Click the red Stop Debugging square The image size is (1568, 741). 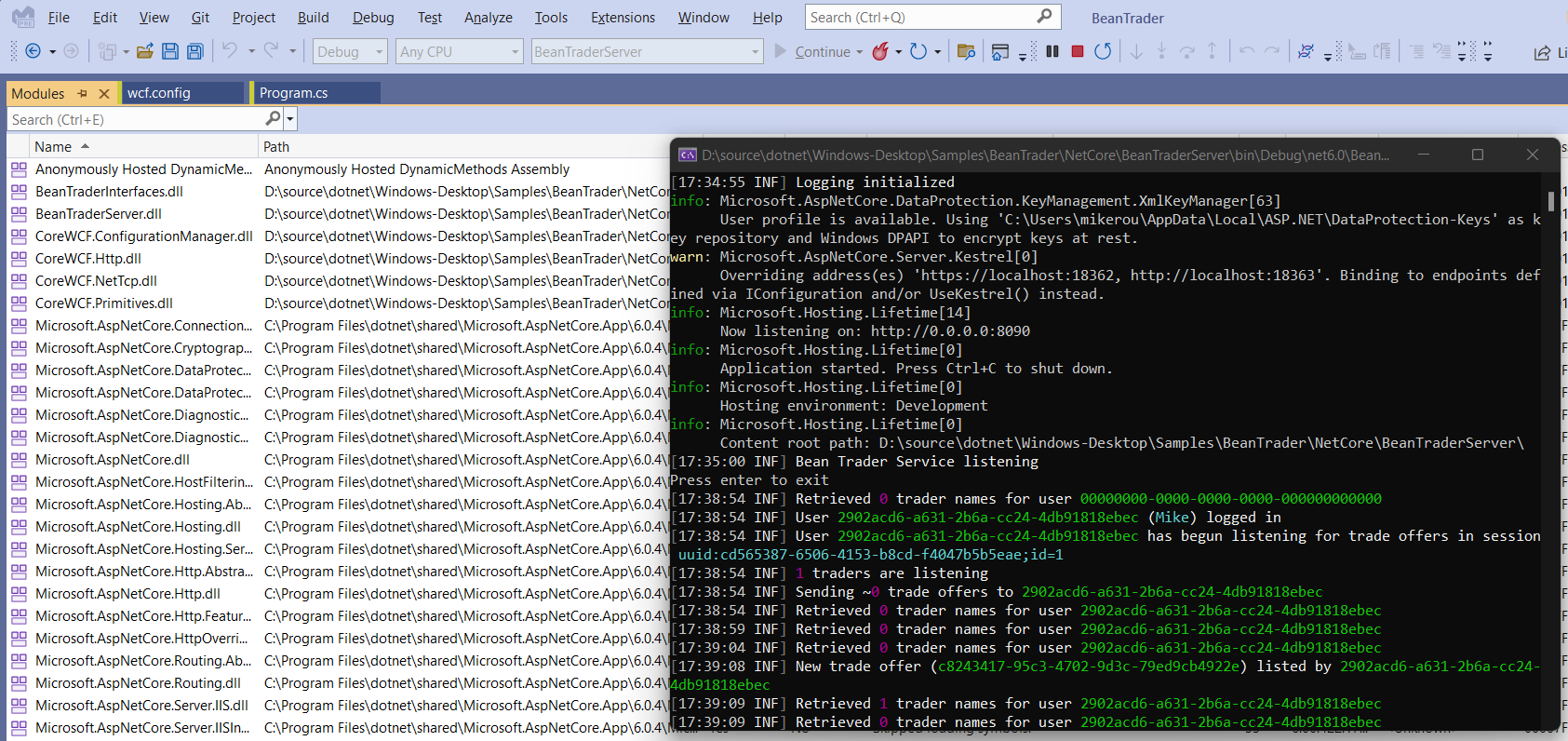pyautogui.click(x=1078, y=51)
